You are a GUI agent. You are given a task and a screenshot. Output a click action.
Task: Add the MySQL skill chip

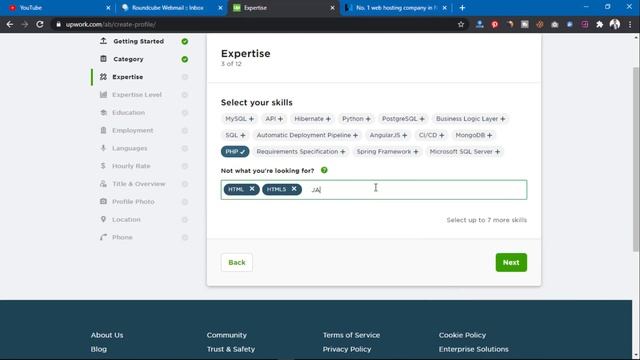click(240, 119)
